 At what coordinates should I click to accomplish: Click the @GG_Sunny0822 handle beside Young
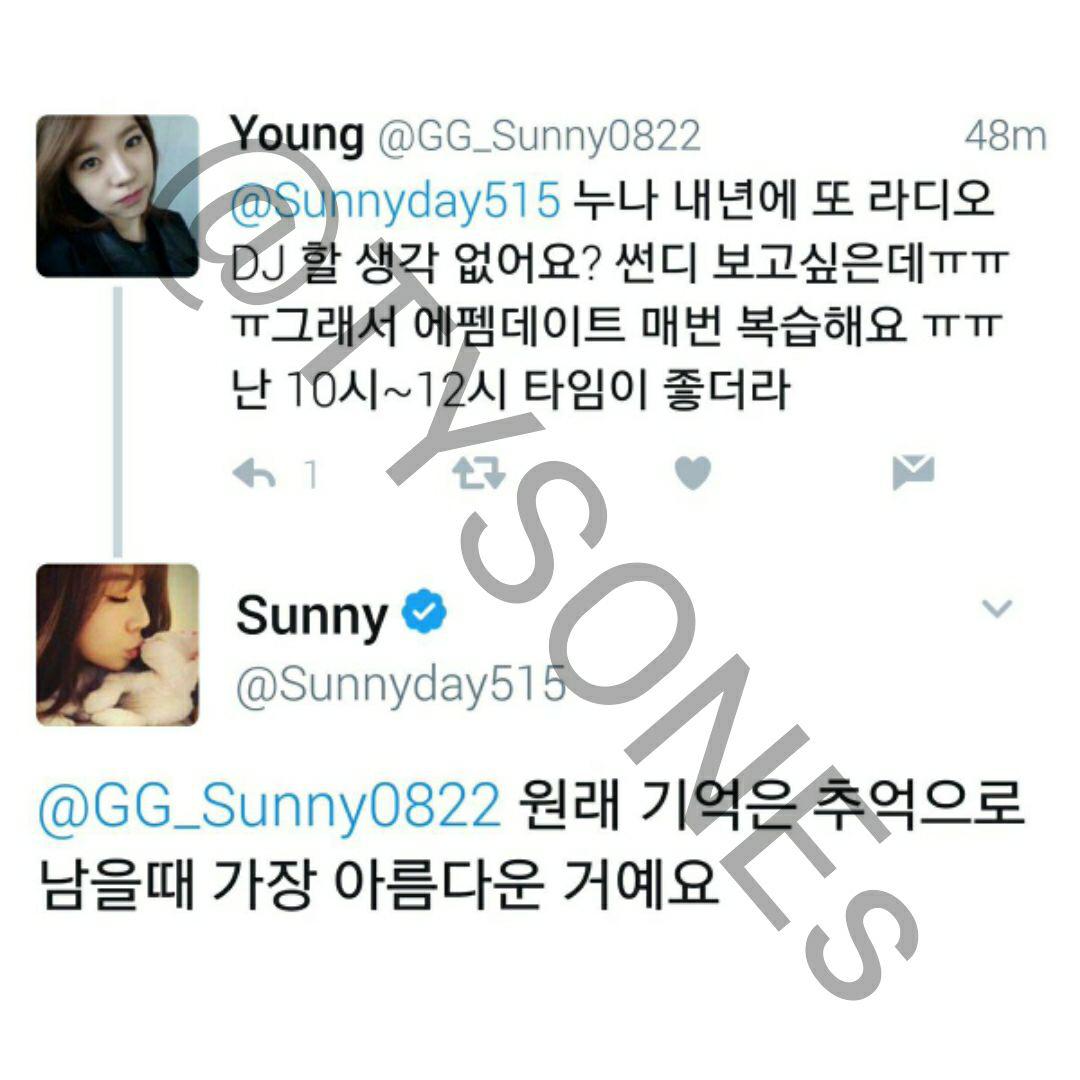(539, 136)
